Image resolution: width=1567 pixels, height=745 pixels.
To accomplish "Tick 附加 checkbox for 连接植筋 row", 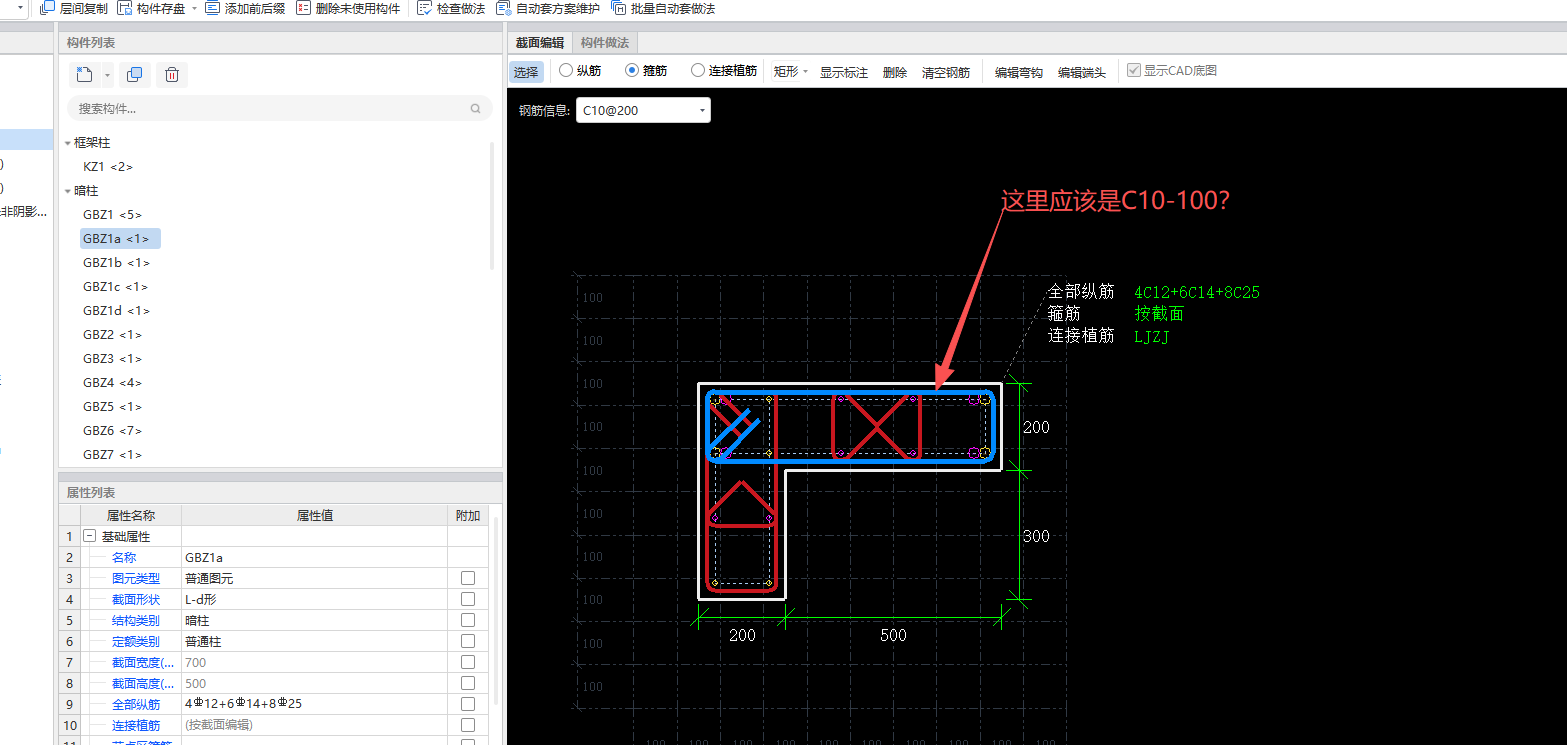I will 468,725.
